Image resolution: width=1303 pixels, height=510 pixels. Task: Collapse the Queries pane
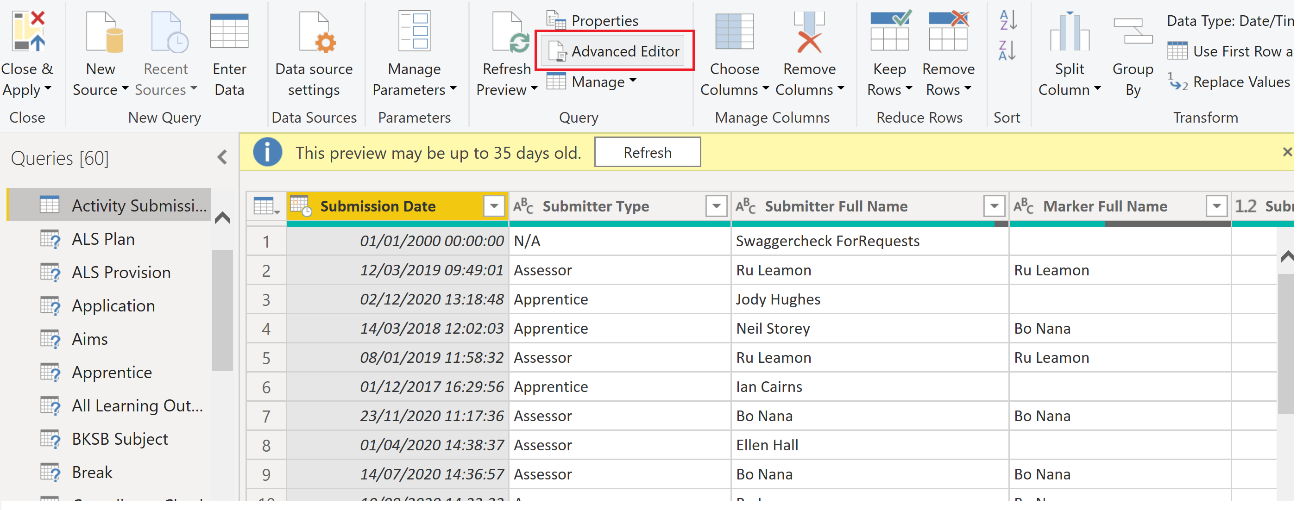coord(222,157)
